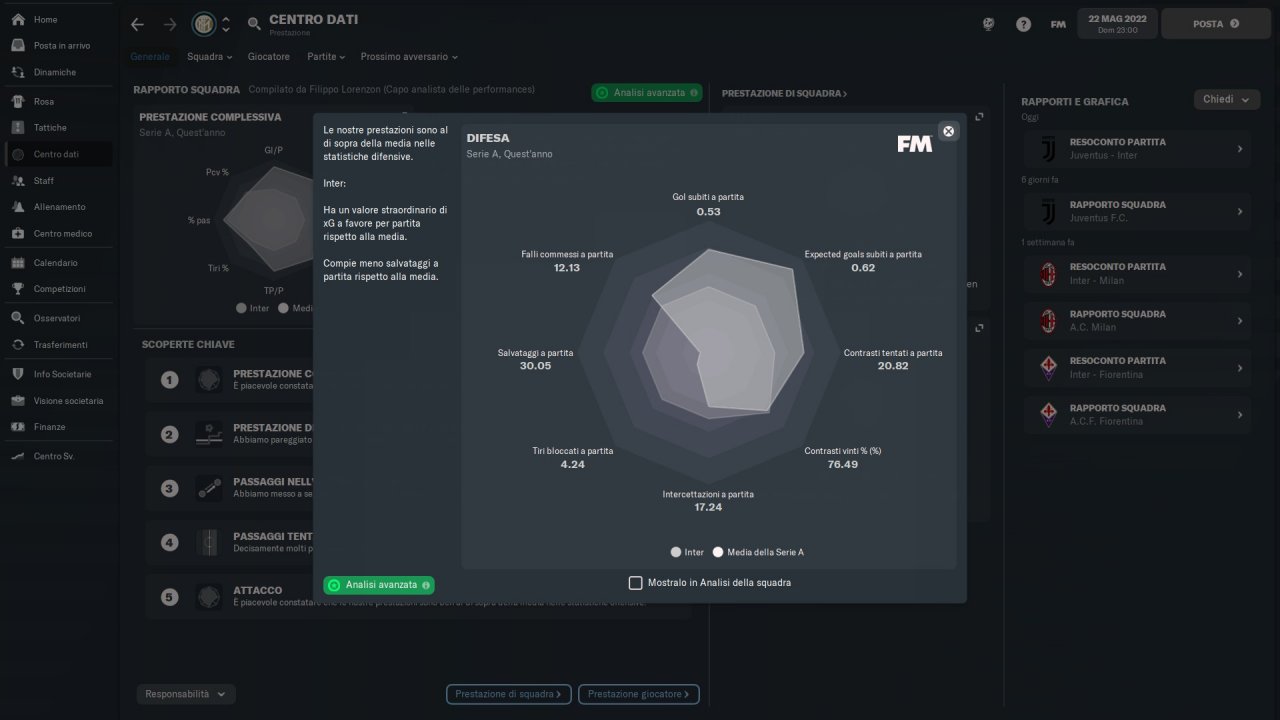Open the Squadra dropdown tab
The height and width of the screenshot is (720, 1280).
coord(209,57)
